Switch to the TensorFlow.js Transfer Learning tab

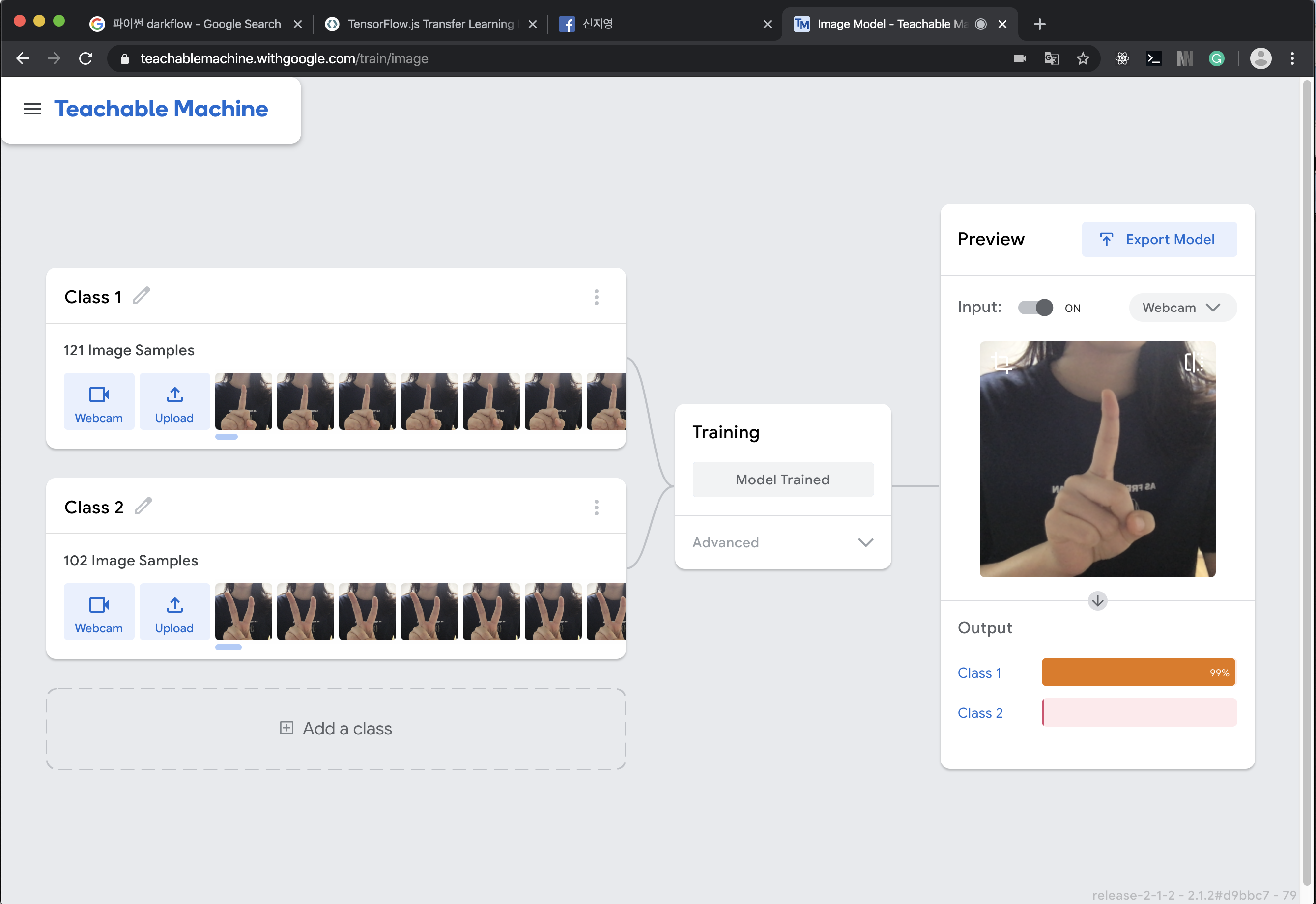[x=430, y=24]
